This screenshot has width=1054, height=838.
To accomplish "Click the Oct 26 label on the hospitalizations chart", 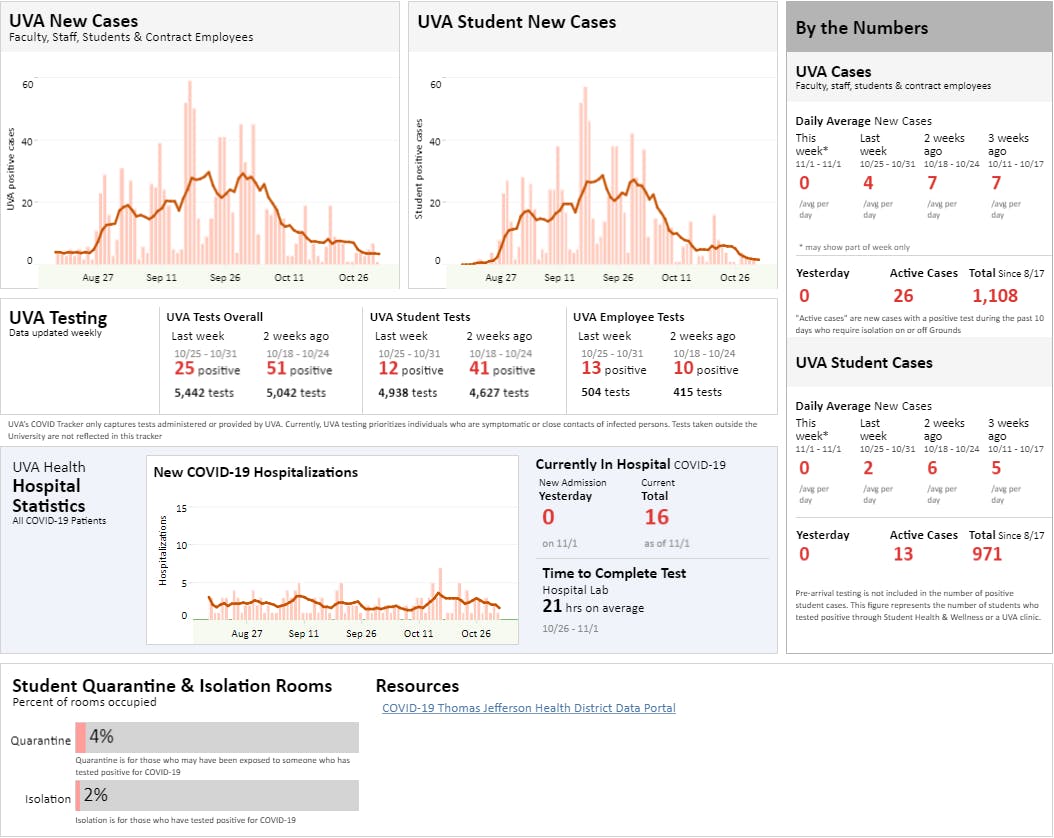I will click(476, 633).
